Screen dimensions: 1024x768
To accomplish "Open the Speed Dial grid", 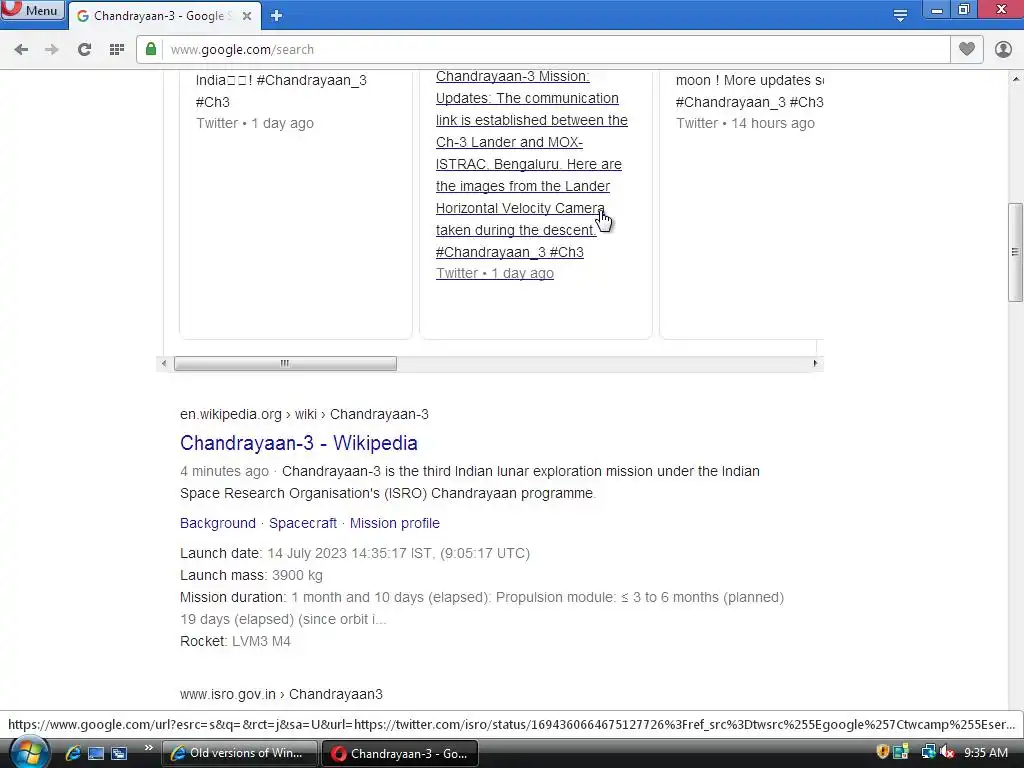I will click(x=117, y=50).
